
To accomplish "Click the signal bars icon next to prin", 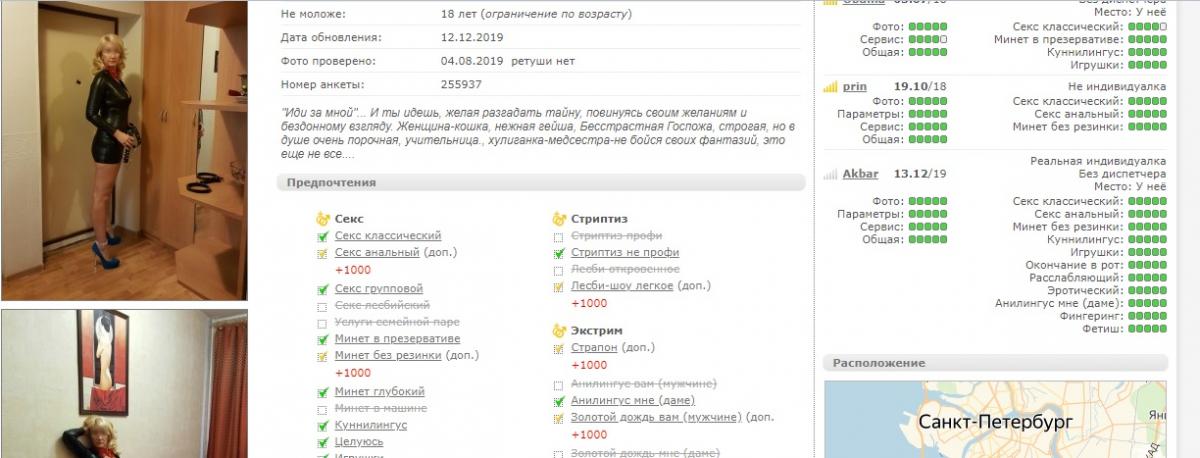I will pos(829,87).
